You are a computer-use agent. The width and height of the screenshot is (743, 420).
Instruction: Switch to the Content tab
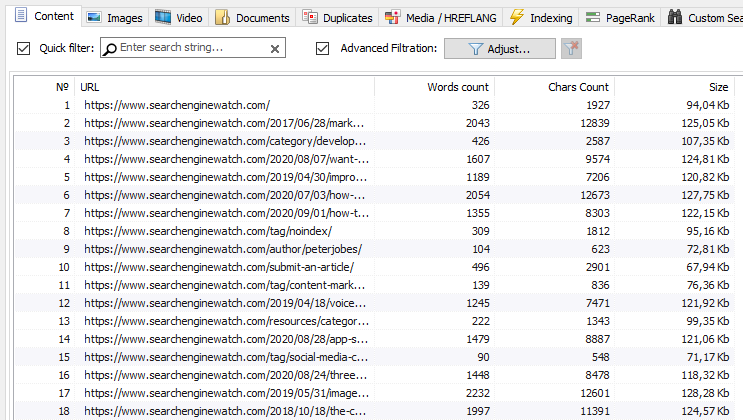tap(45, 16)
